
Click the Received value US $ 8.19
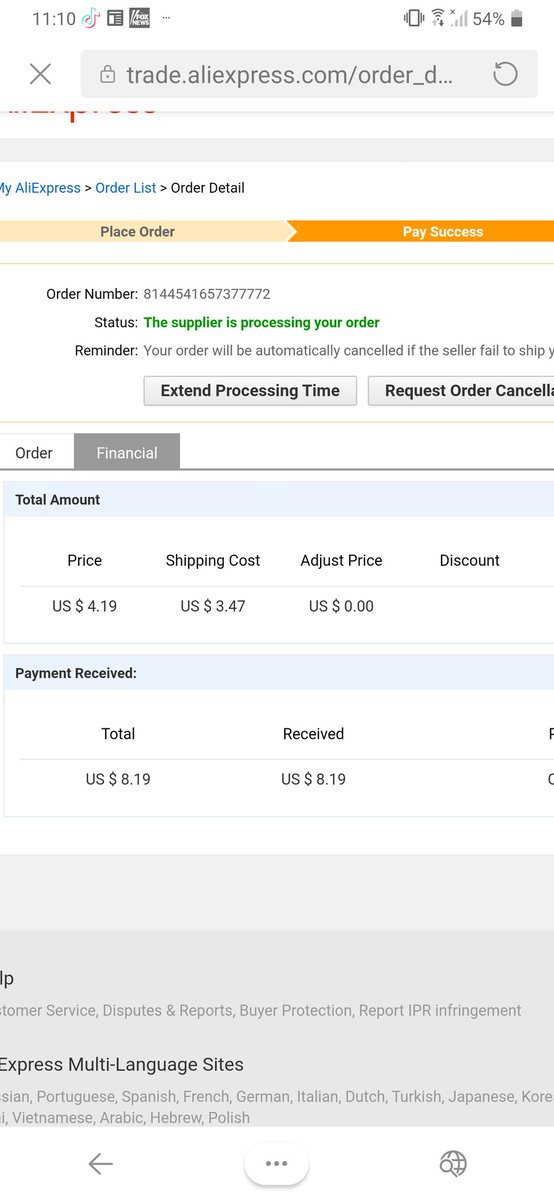313,779
